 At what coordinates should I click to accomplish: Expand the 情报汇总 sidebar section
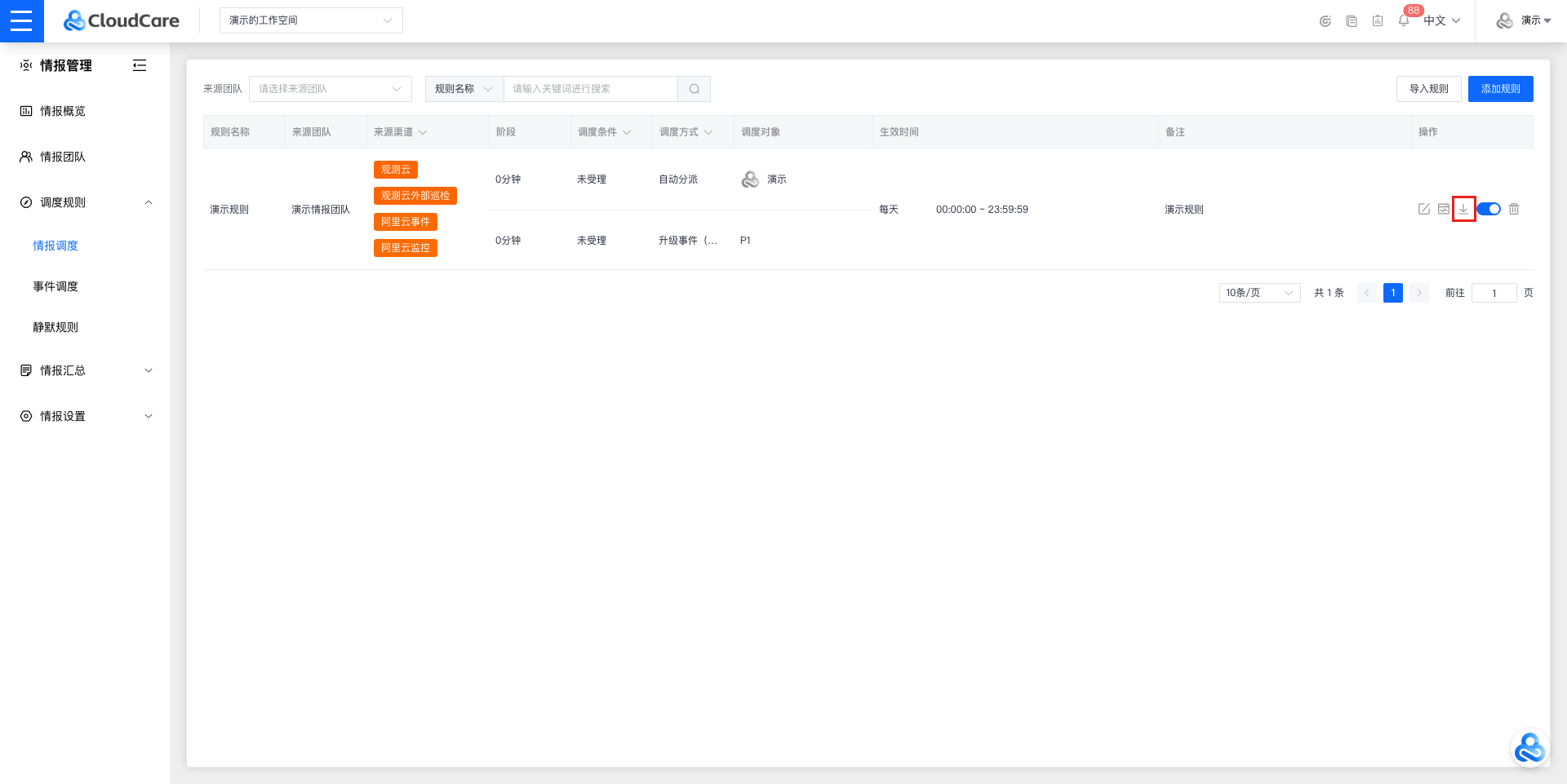(85, 370)
